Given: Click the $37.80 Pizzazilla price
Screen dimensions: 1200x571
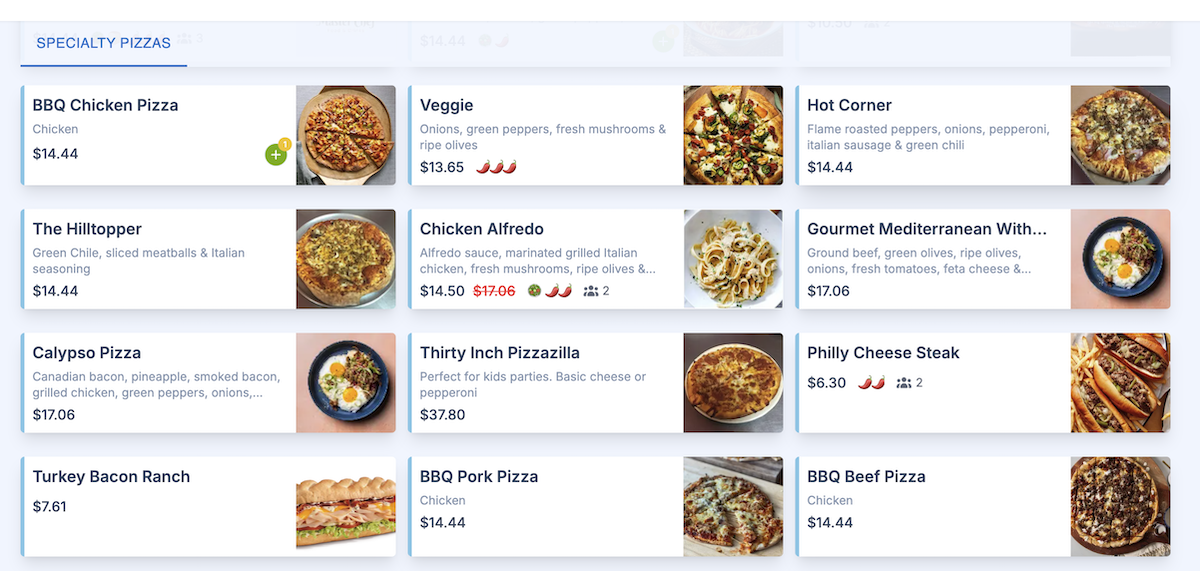Looking at the screenshot, I should click(442, 415).
